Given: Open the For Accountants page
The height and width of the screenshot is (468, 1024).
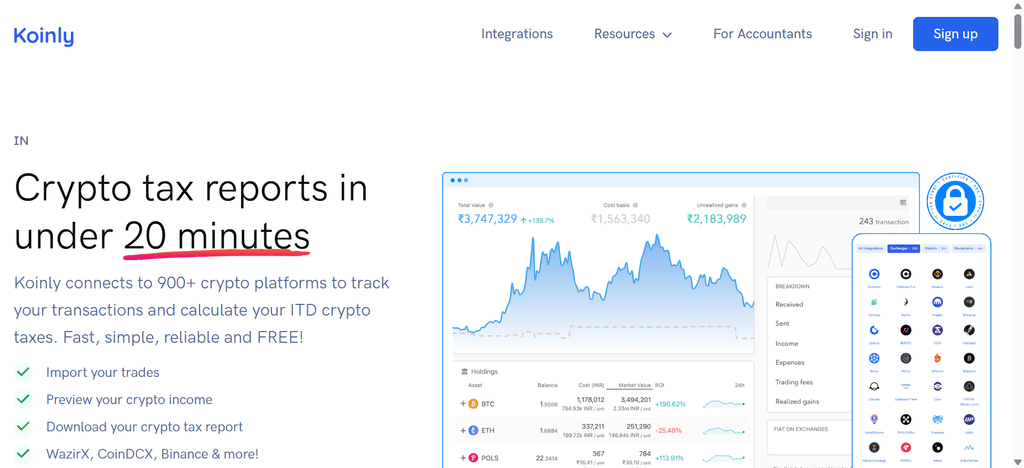Looking at the screenshot, I should tap(762, 34).
